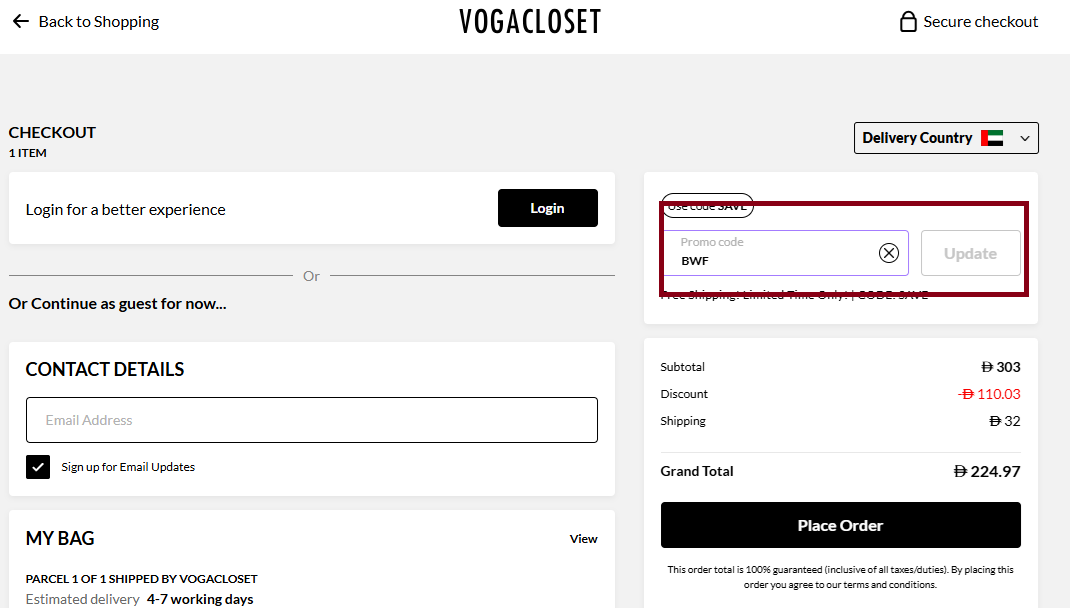Open Back to Shopping

(96, 20)
